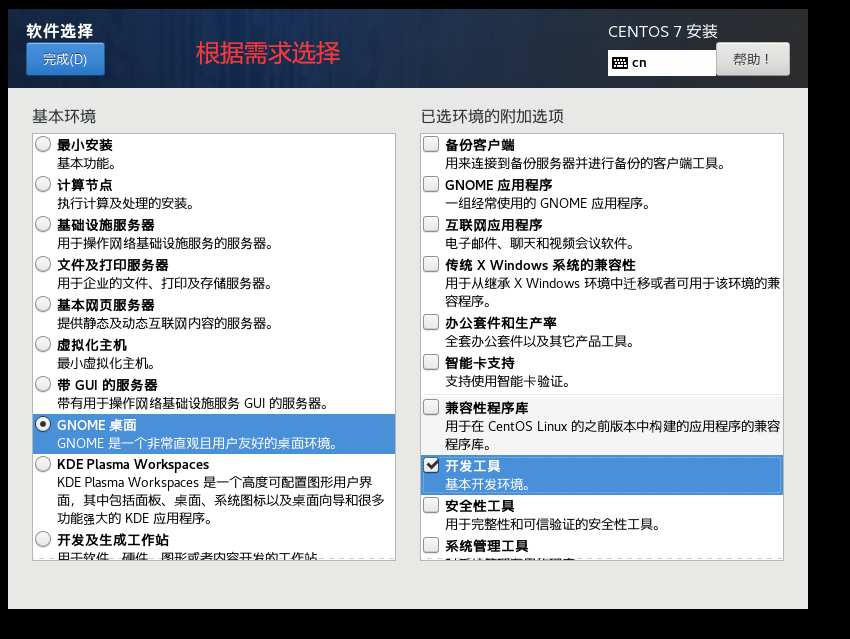Click the keyboard icon beside cn
Image resolution: width=850 pixels, height=639 pixels.
tap(620, 63)
